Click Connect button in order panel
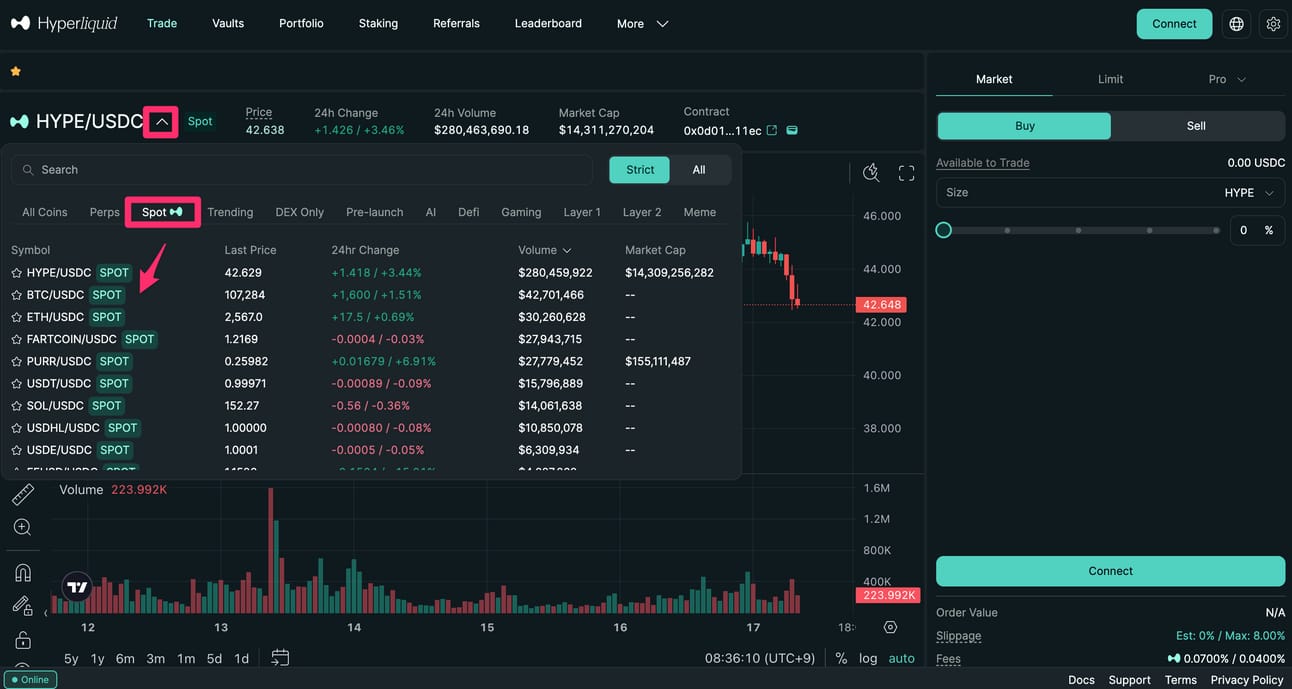1292x689 pixels. click(x=1110, y=571)
